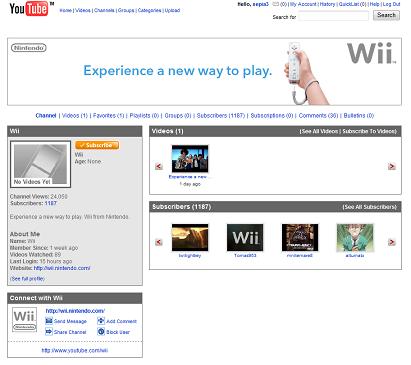Open wii.nintendo.com link in Connect box
The height and width of the screenshot is (365, 411).
(x=75, y=311)
